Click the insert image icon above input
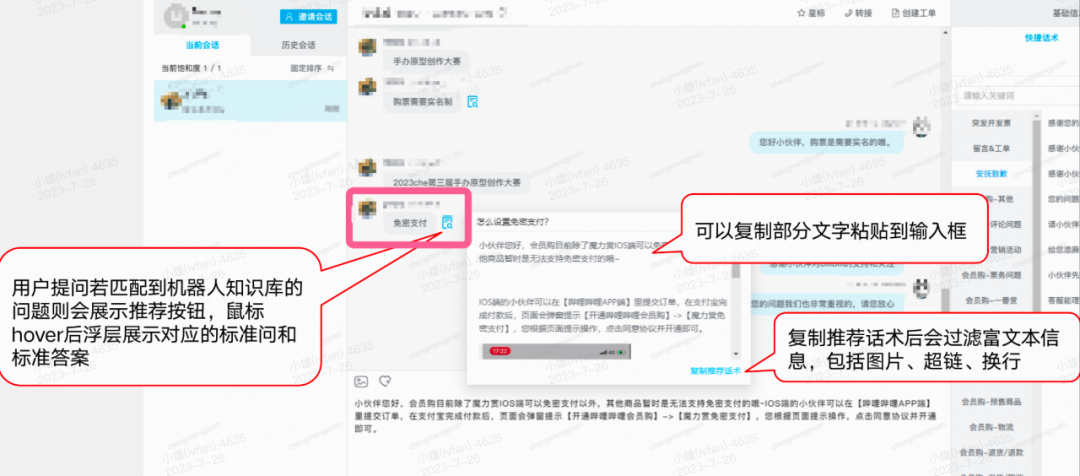The width and height of the screenshot is (1080, 476). pos(361,381)
